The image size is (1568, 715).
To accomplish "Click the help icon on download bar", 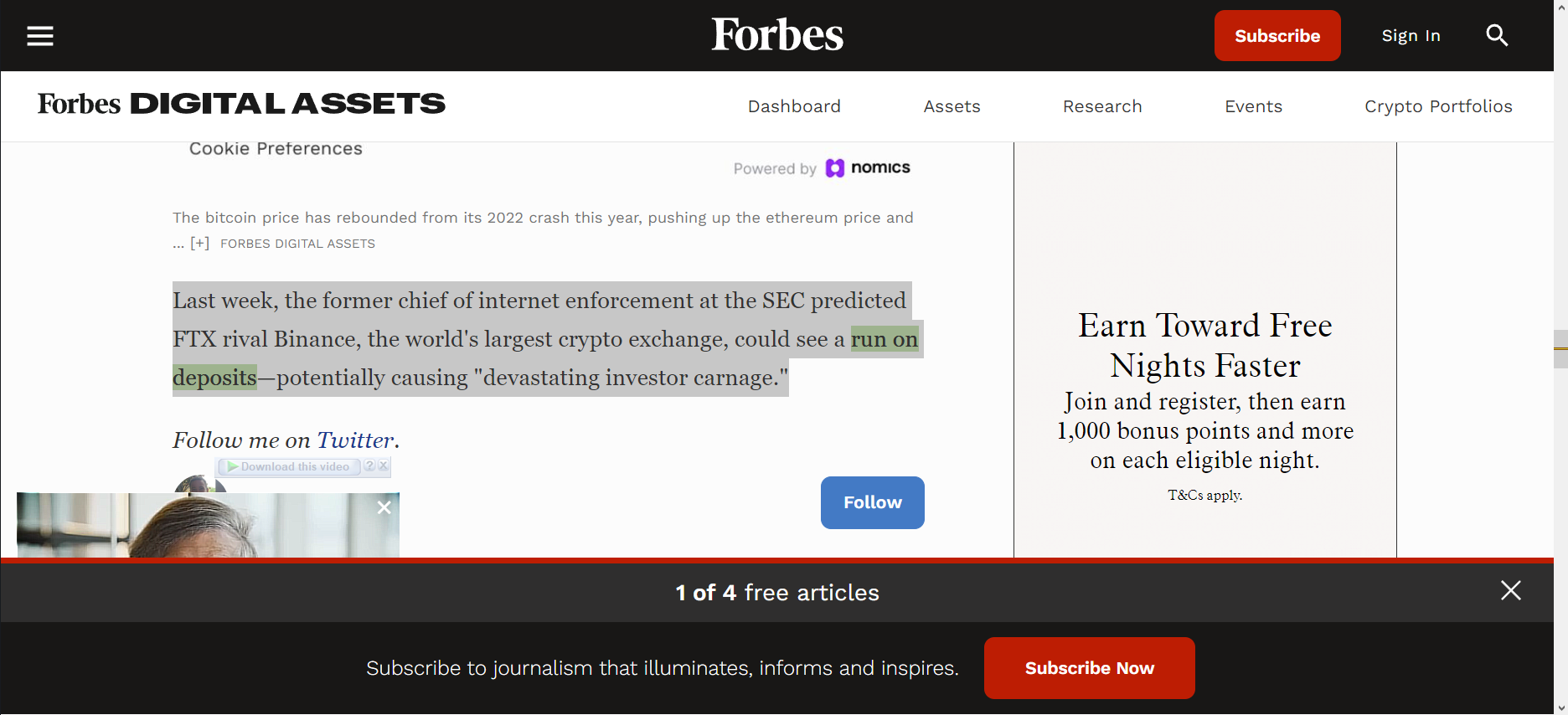I will pos(369,466).
